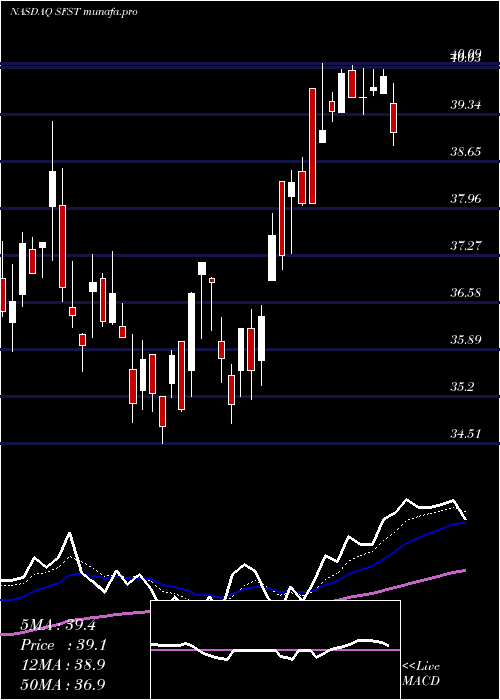Click the last red candlestick near 39.34
This screenshot has height=700, width=500.
(393, 118)
